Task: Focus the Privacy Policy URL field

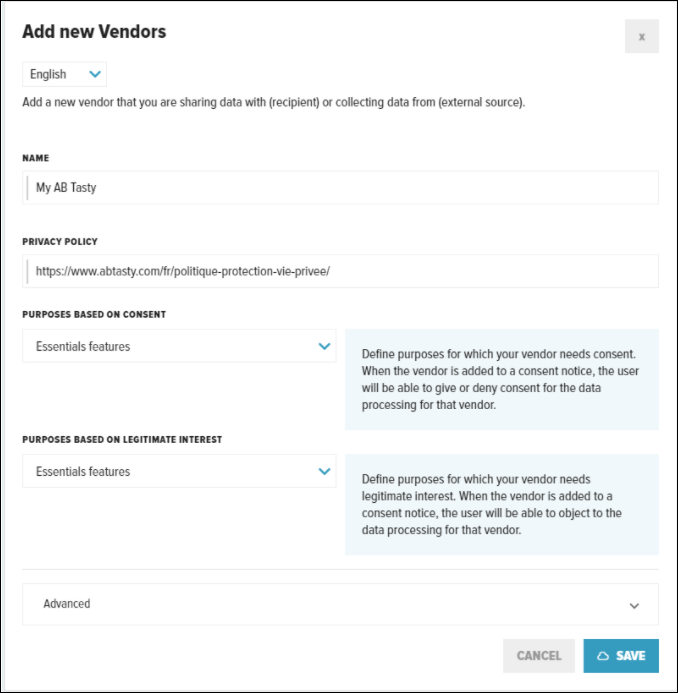Action: 340,271
